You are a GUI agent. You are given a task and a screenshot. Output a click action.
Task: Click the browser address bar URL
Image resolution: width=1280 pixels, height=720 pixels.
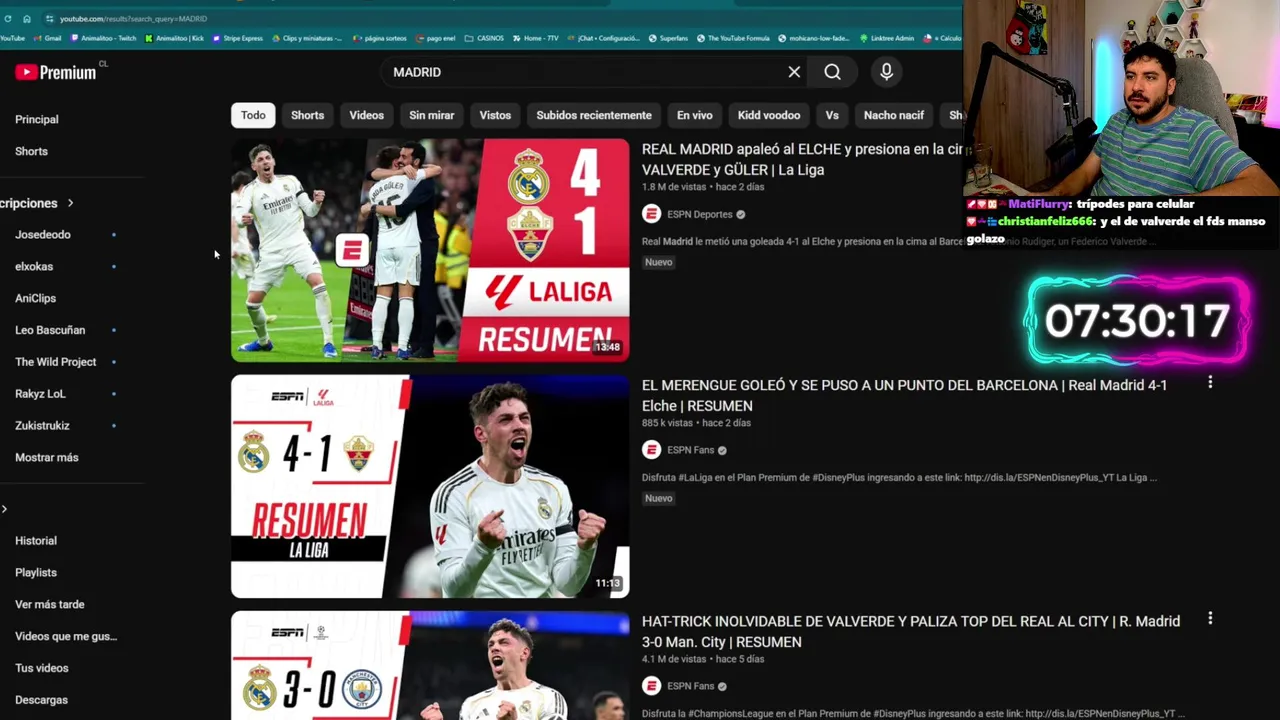[133, 18]
